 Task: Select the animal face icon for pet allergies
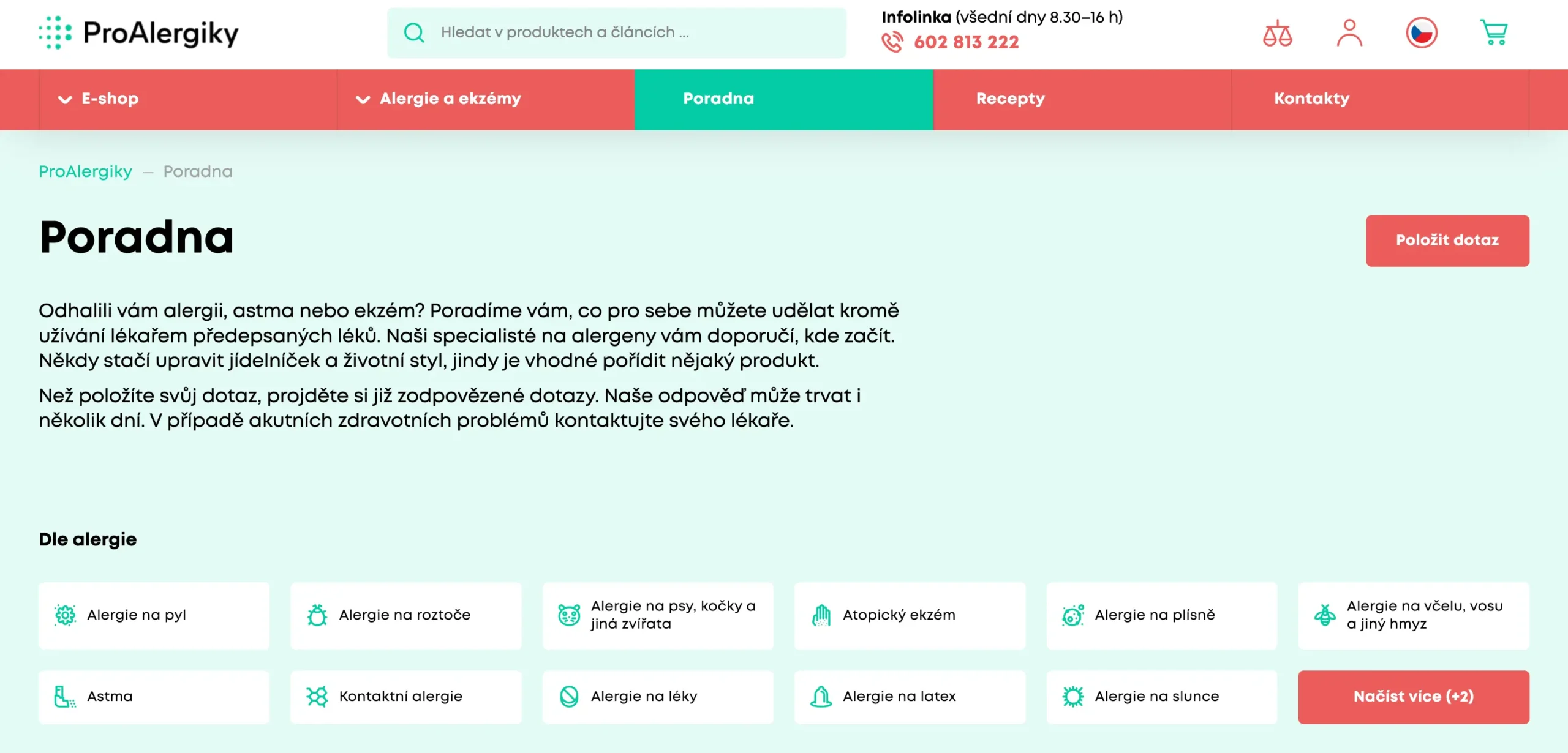[x=569, y=615]
